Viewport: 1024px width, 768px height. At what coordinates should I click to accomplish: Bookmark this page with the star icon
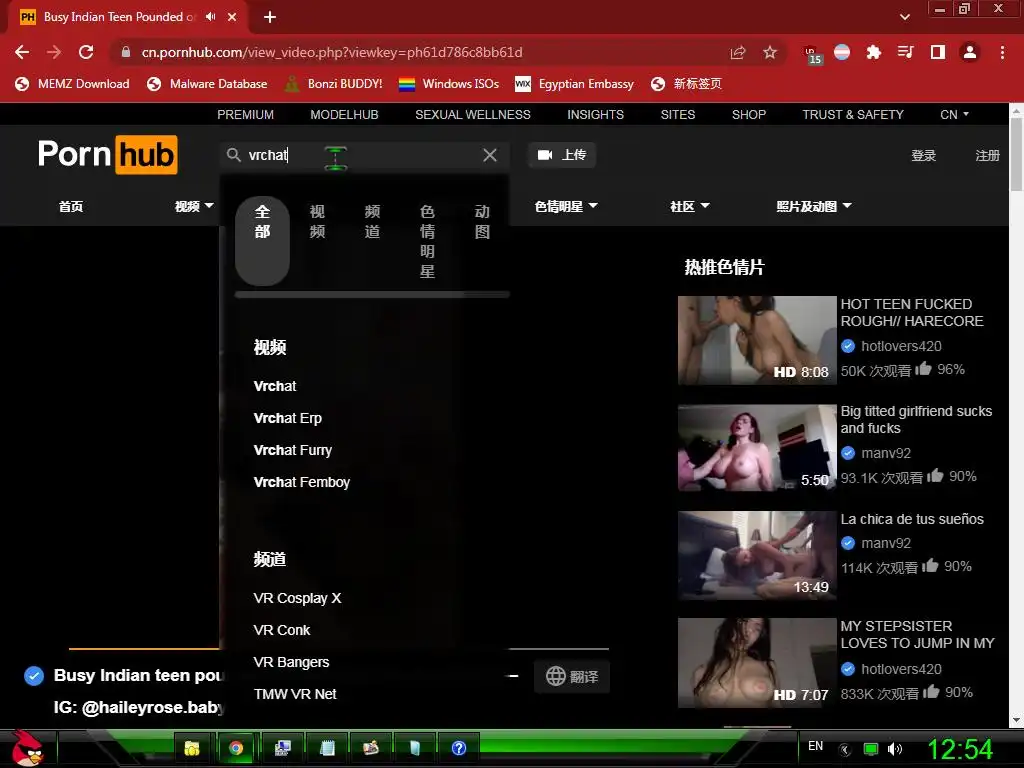click(770, 52)
